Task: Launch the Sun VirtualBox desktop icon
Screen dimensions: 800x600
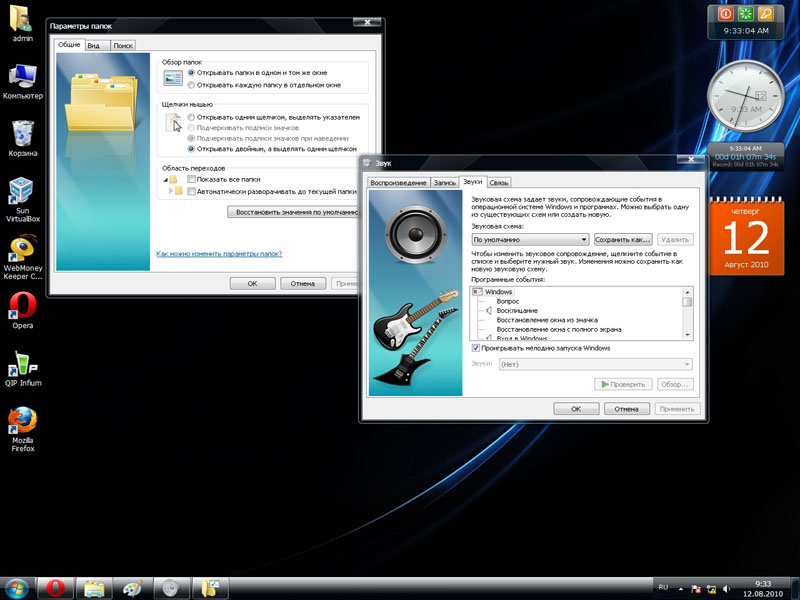Action: (22, 199)
